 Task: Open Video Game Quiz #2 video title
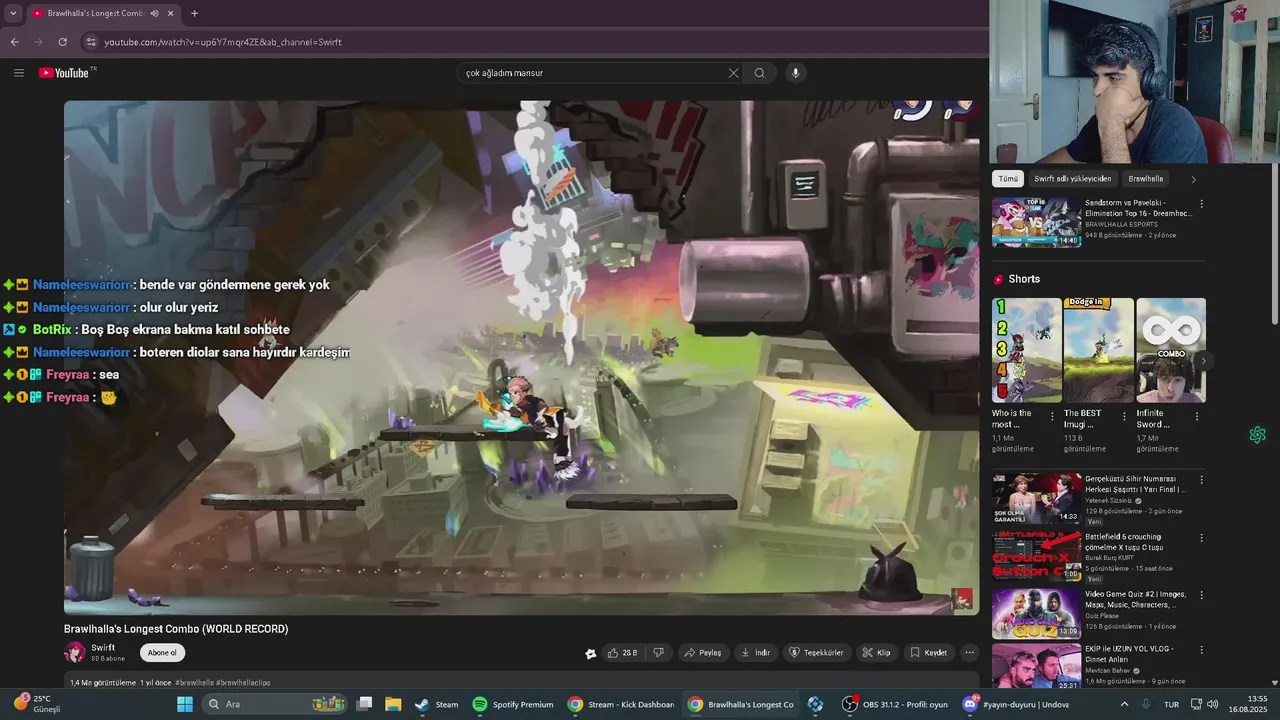(1135, 599)
